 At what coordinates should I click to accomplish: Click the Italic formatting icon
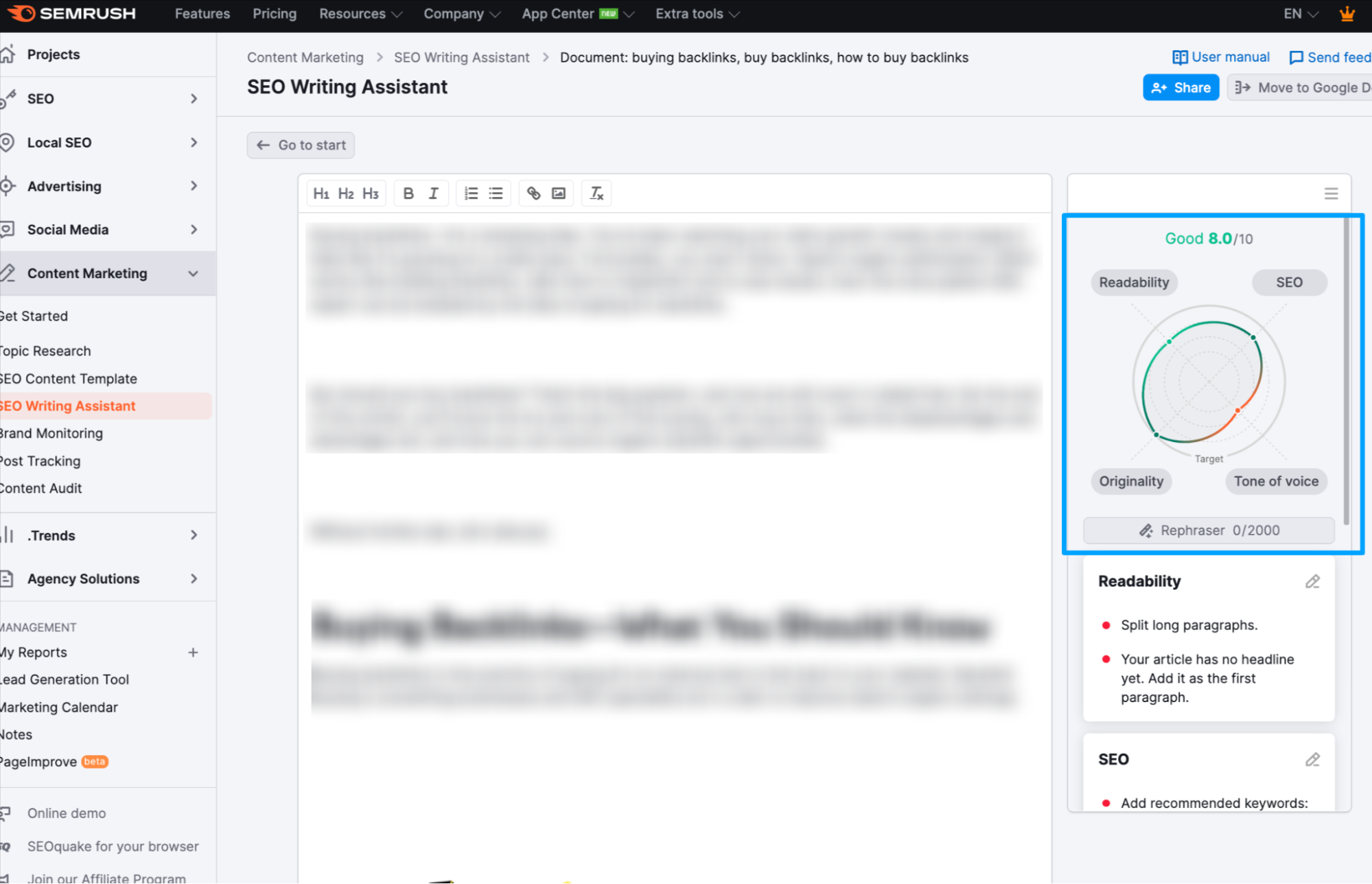433,194
